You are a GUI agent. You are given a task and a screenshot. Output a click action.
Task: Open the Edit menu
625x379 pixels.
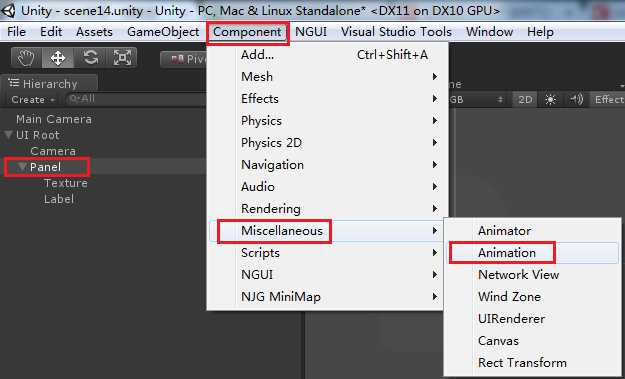pyautogui.click(x=51, y=32)
